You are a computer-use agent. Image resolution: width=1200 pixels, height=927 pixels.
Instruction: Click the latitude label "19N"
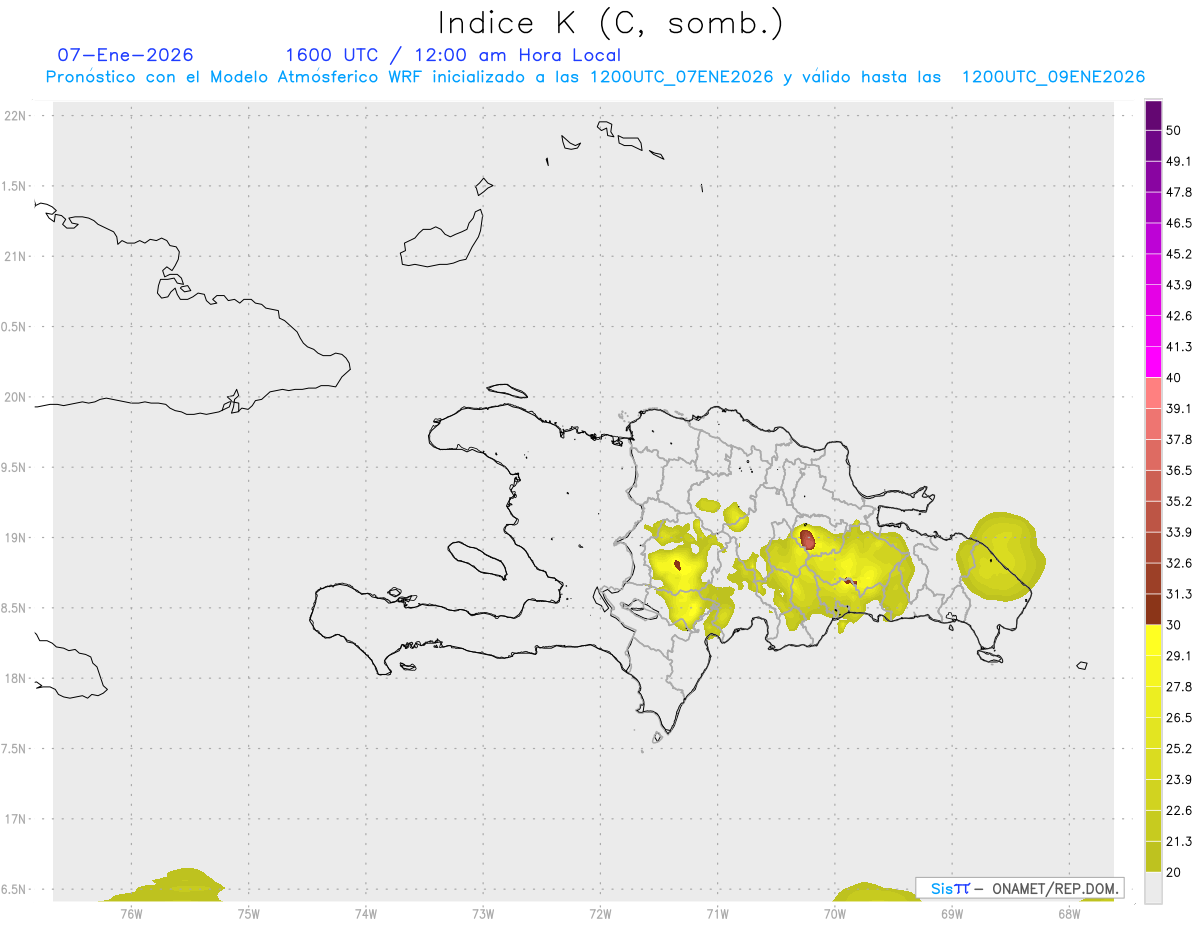tap(17, 538)
